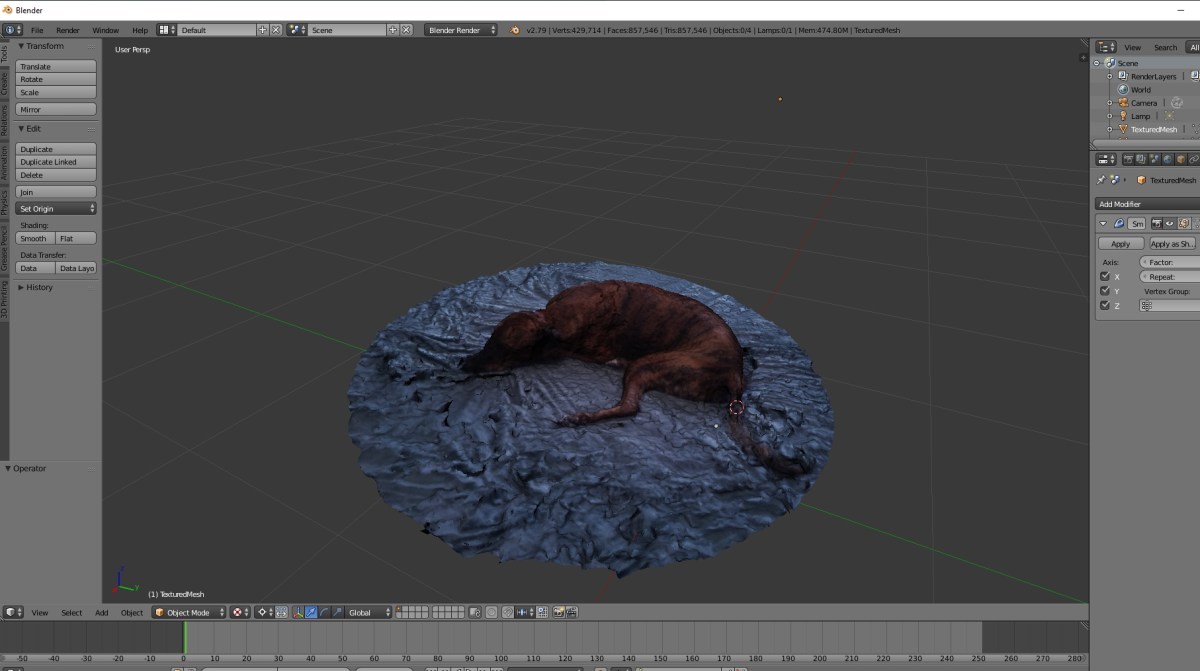The height and width of the screenshot is (671, 1200).
Task: Open the Modifier properties wrench icon
Action: 1198,158
